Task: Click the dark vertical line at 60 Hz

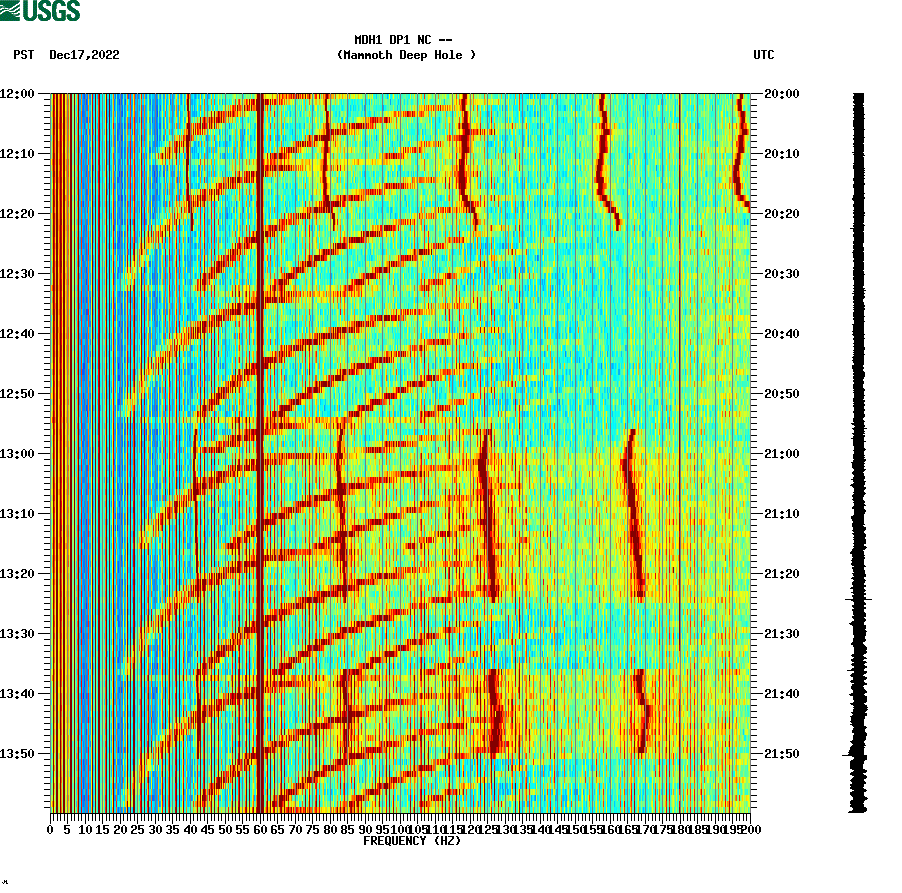Action: [260, 450]
